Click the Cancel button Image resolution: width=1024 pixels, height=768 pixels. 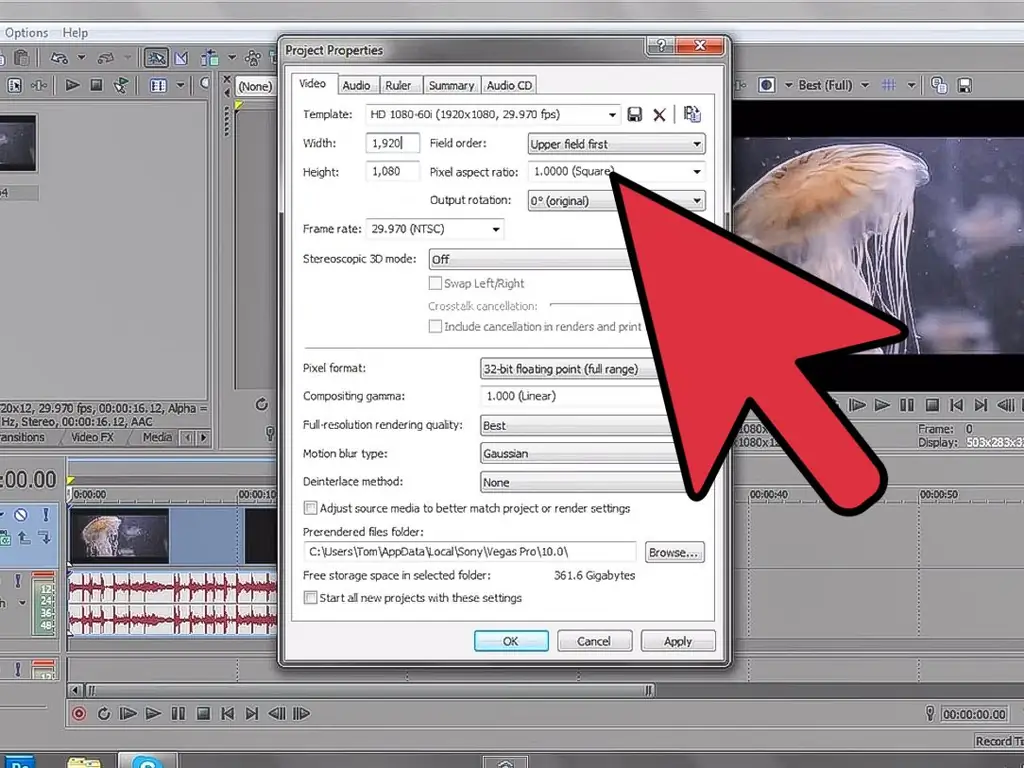[x=594, y=641]
